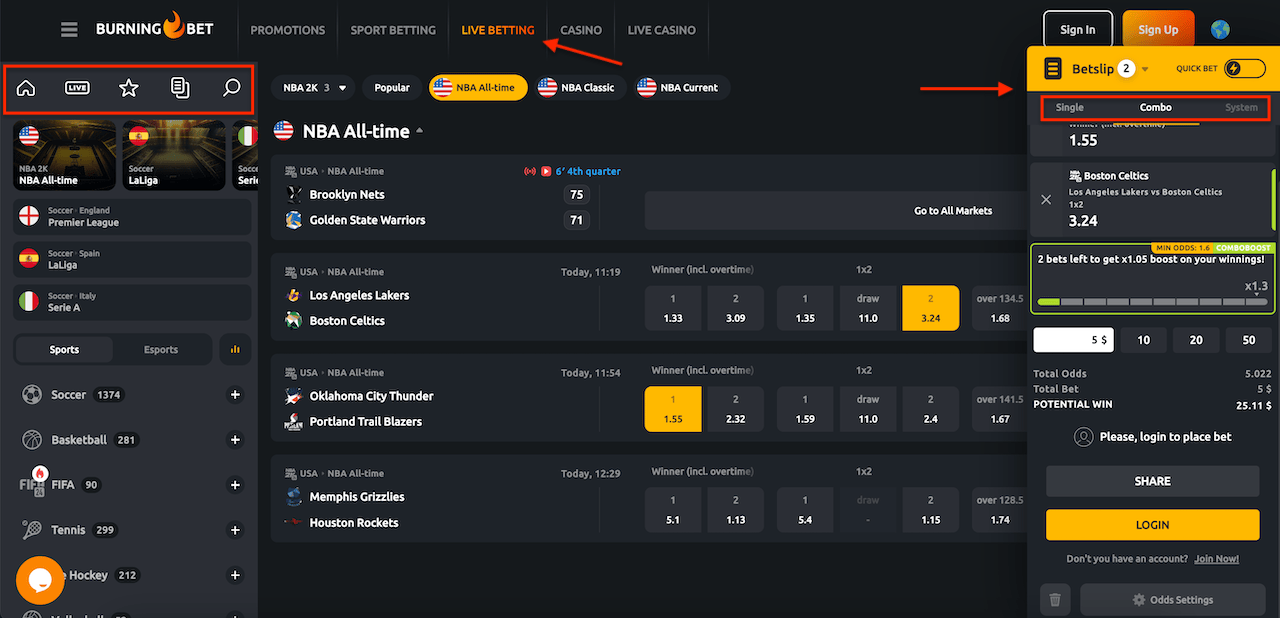Open Go to All Markets
Image resolution: width=1280 pixels, height=618 pixels.
(953, 211)
